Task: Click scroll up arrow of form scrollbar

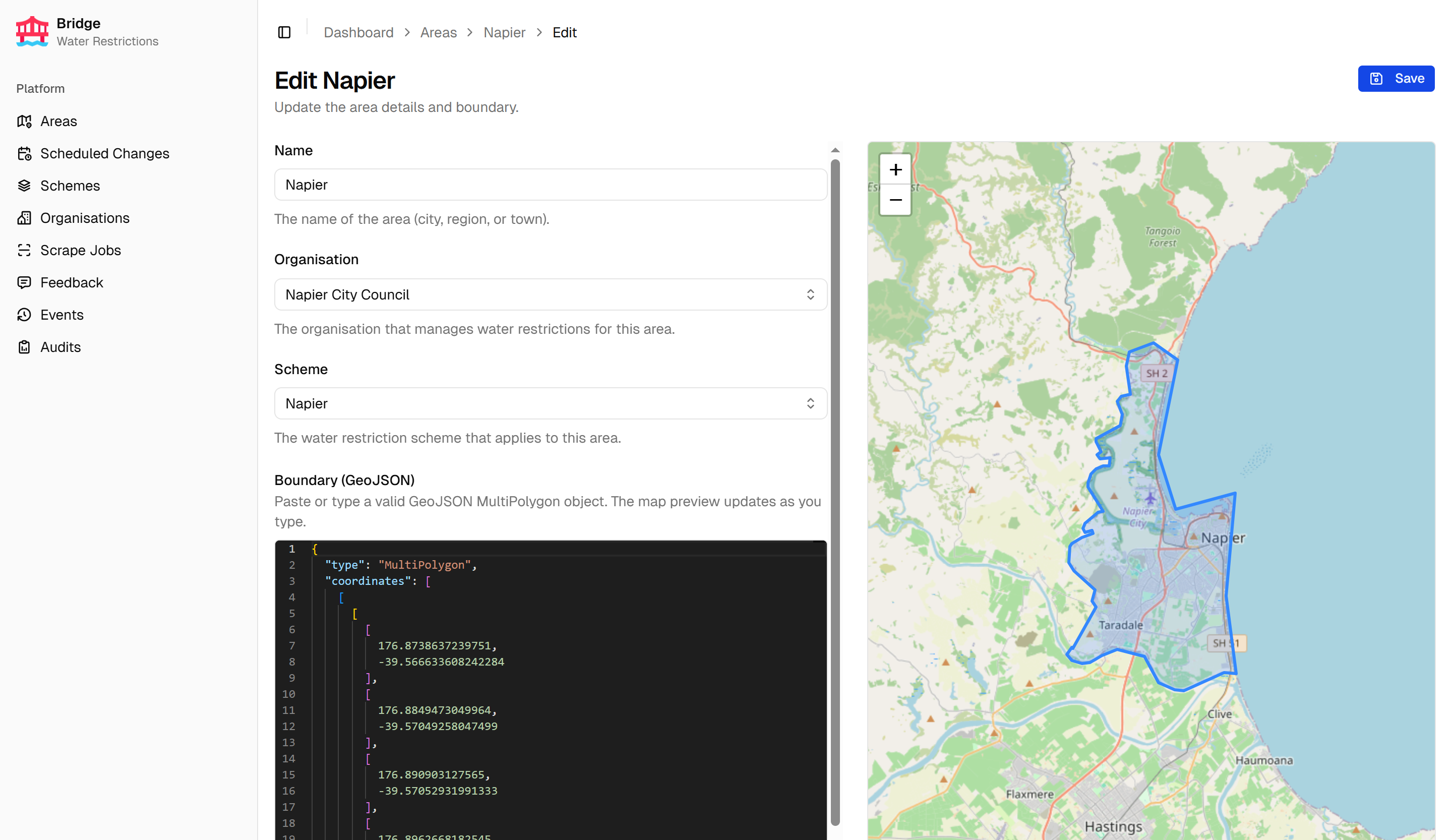Action: click(835, 150)
